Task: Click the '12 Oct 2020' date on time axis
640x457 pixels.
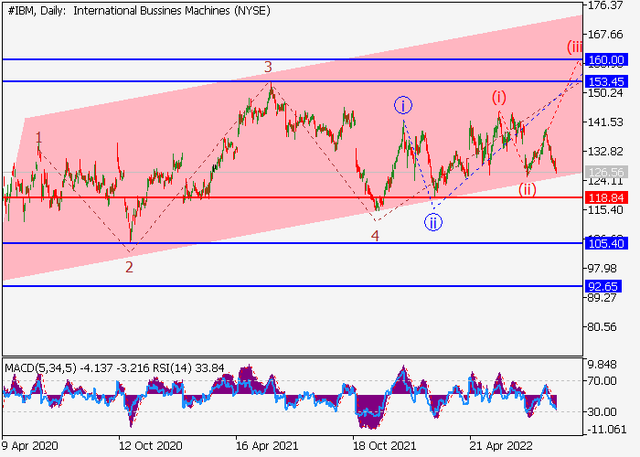Action: 151,446
